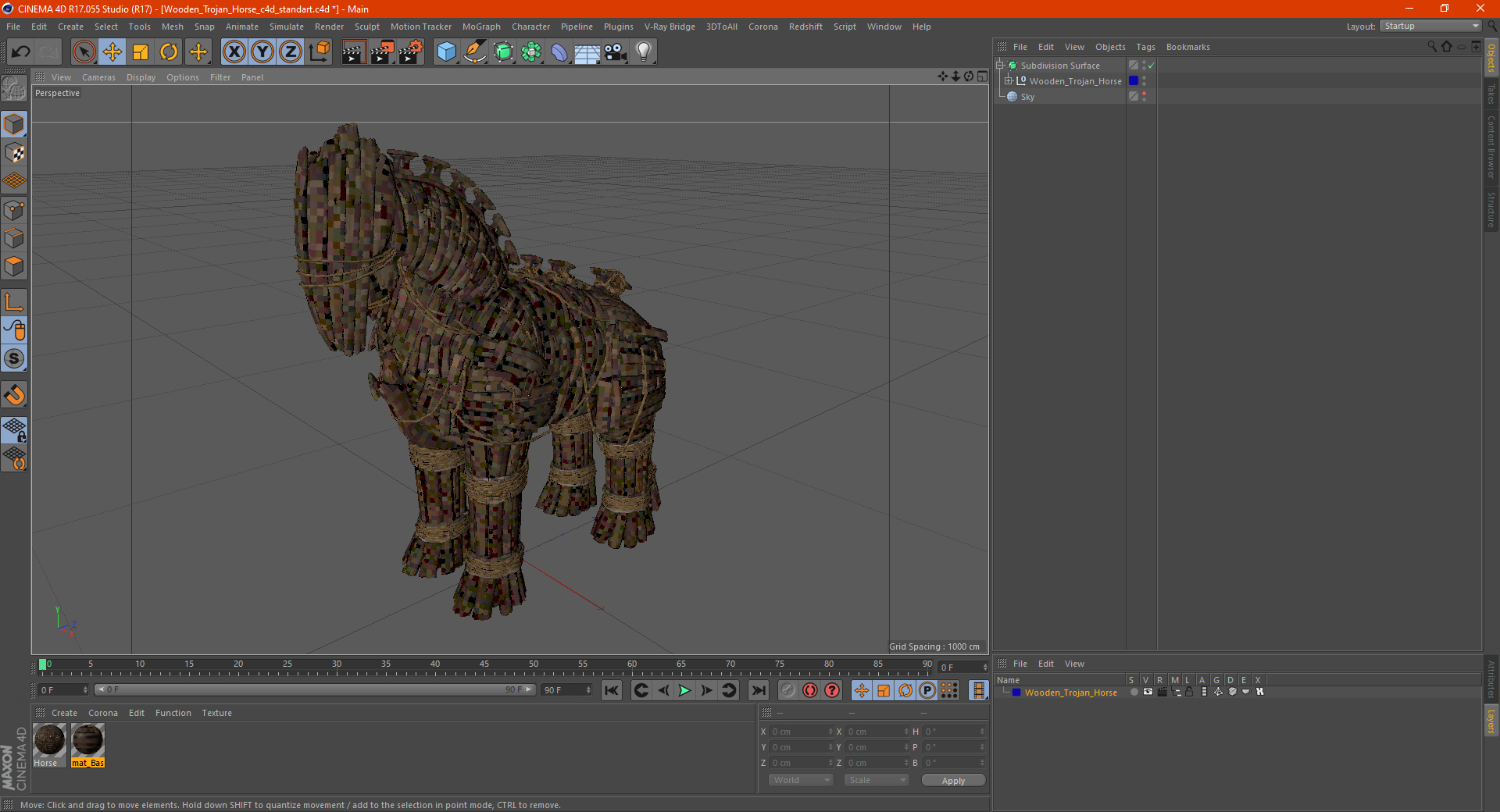Viewport: 1500px width, 812px height.
Task: Click the Apply button
Action: tap(953, 780)
